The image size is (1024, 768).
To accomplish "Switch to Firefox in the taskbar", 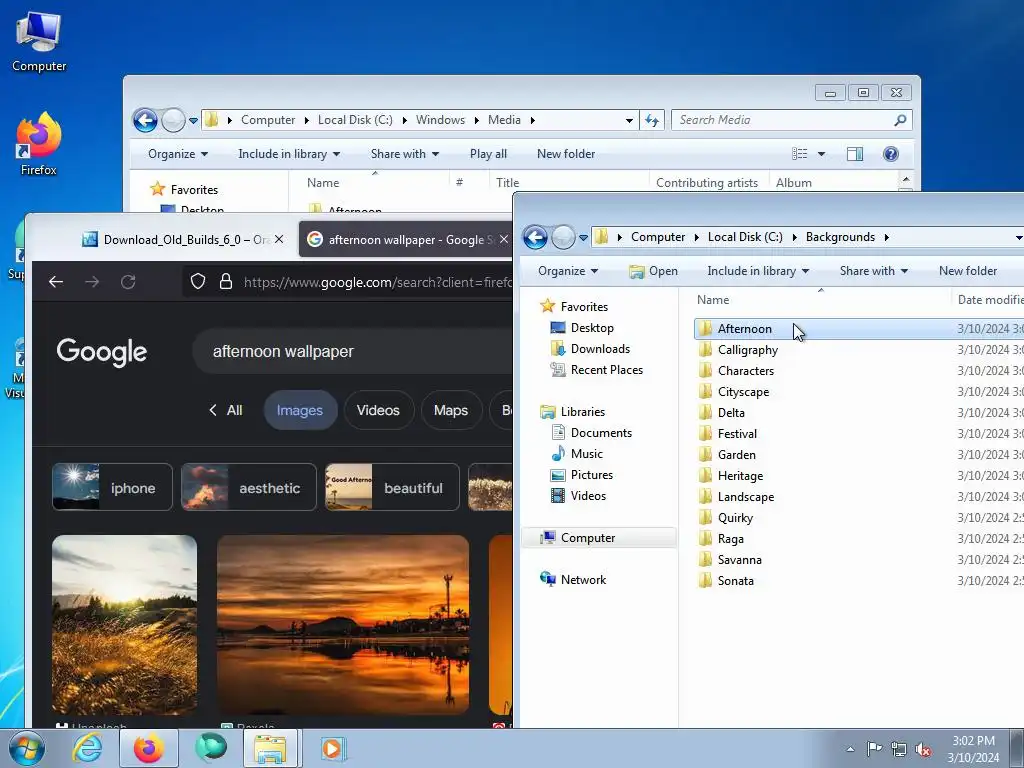I will coord(148,748).
